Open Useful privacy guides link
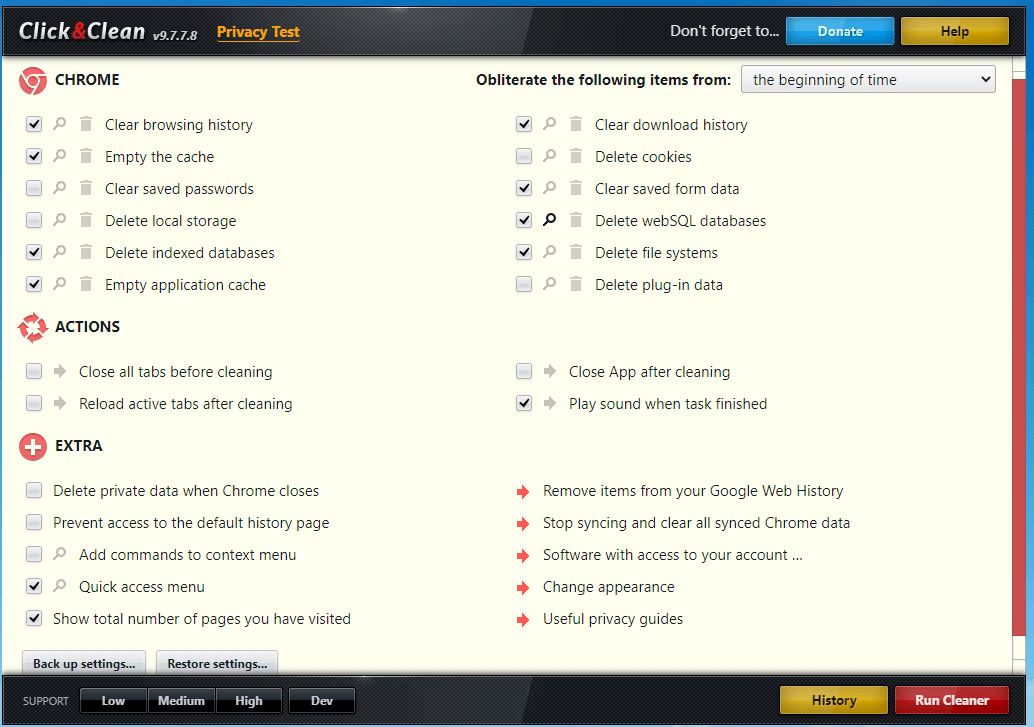The image size is (1034, 727). tap(612, 619)
